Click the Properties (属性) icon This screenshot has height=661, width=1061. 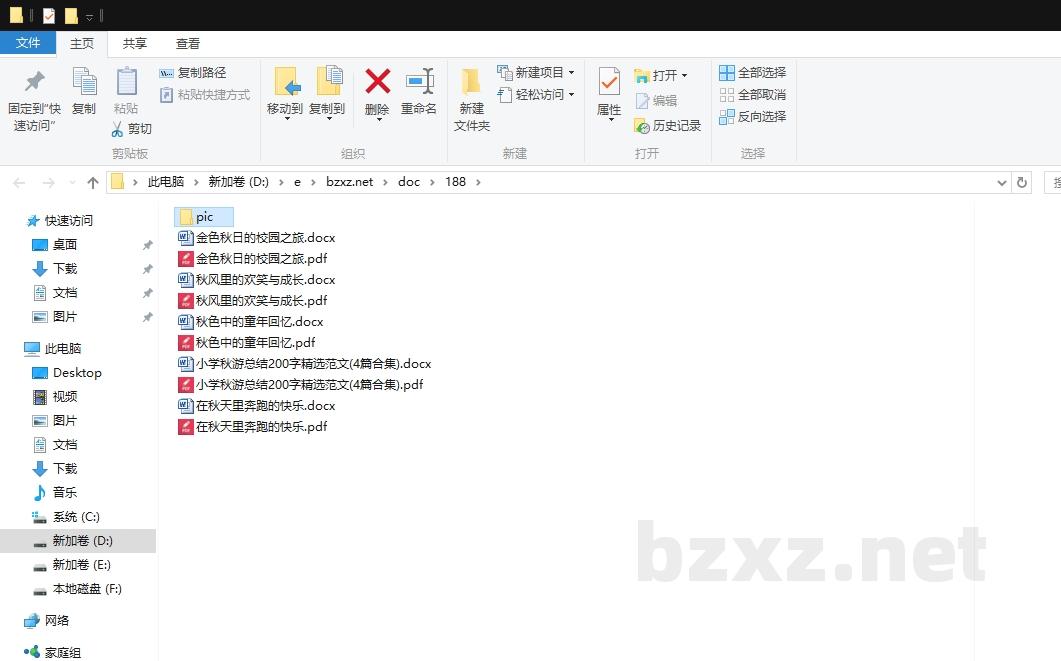609,81
